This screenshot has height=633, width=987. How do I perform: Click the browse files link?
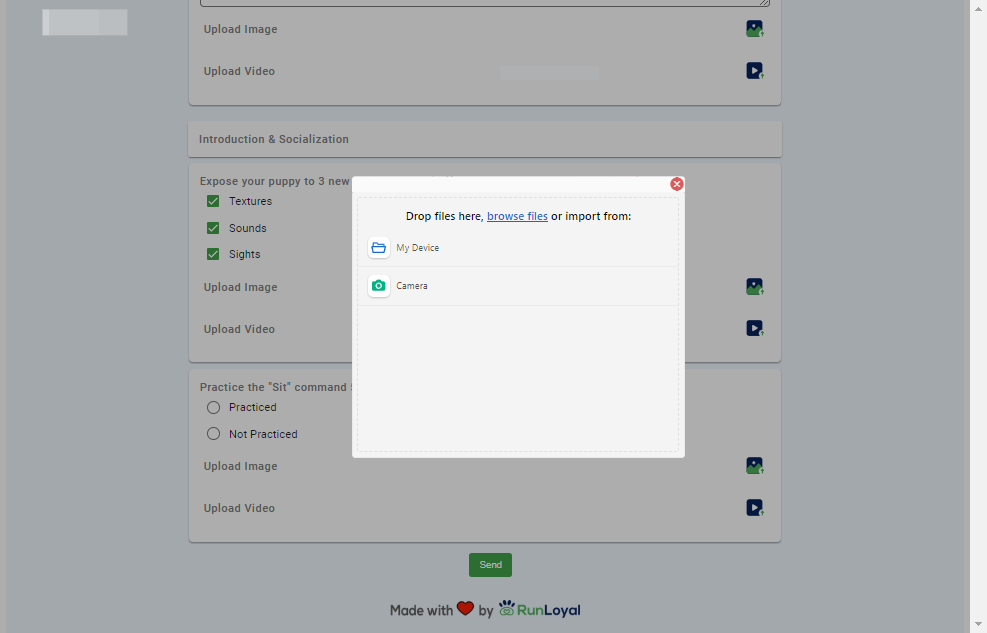point(517,216)
